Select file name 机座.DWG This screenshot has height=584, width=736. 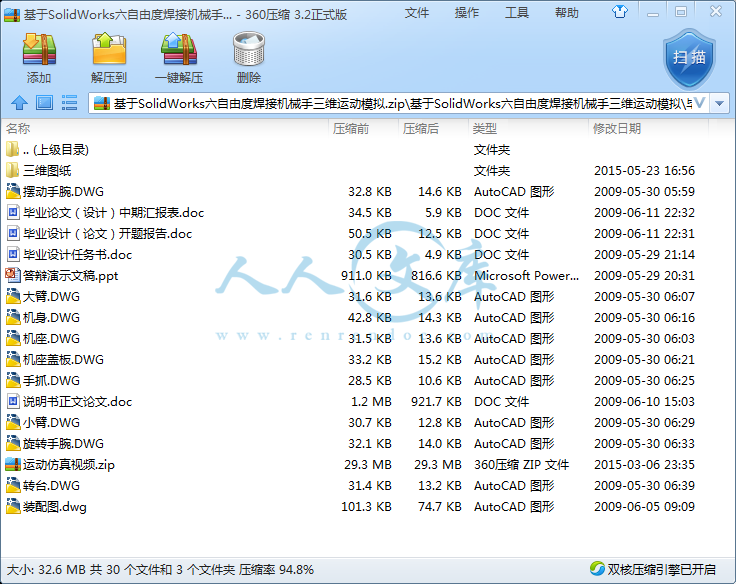[x=51, y=338]
